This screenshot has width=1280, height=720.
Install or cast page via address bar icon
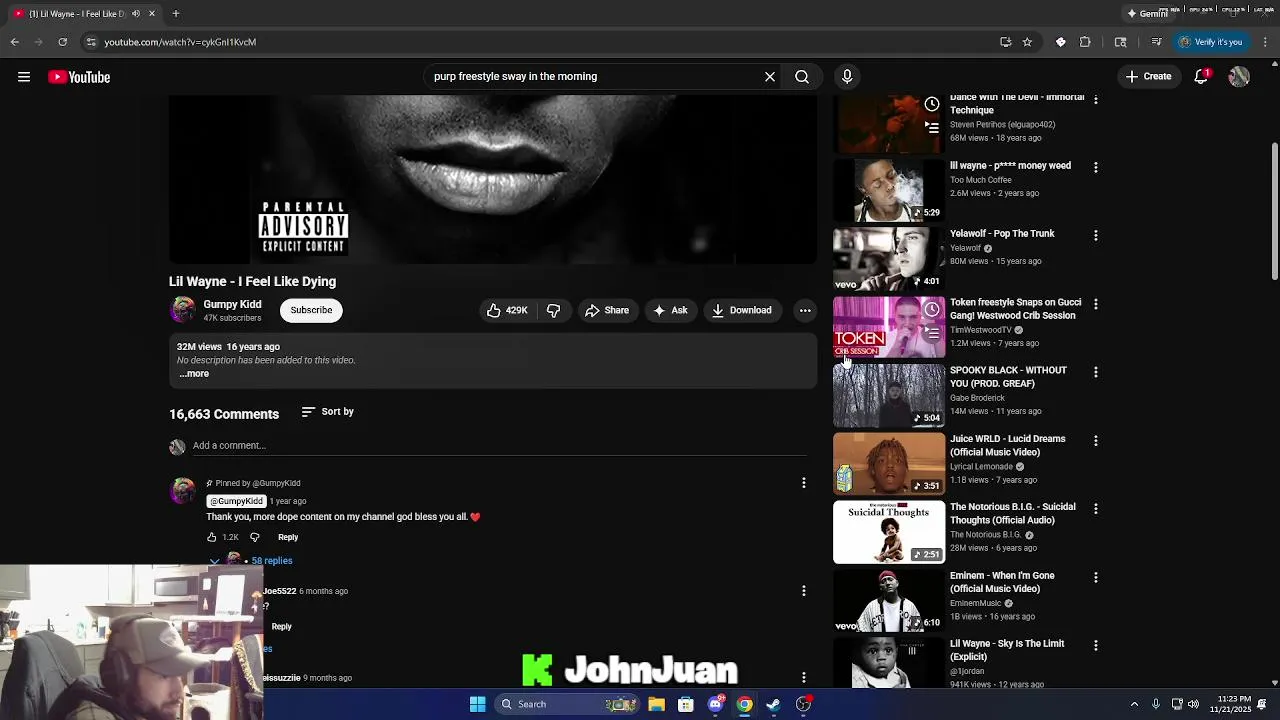pos(1005,42)
